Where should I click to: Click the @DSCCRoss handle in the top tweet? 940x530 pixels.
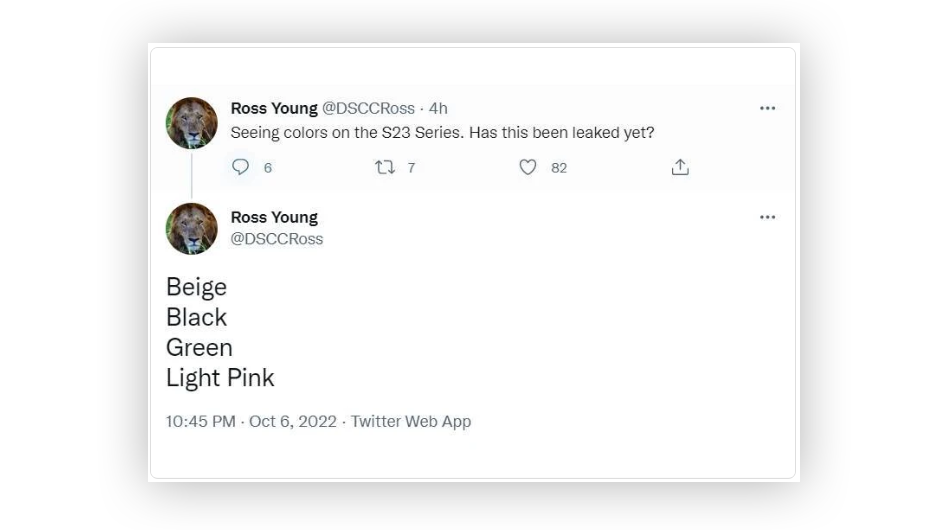click(368, 108)
